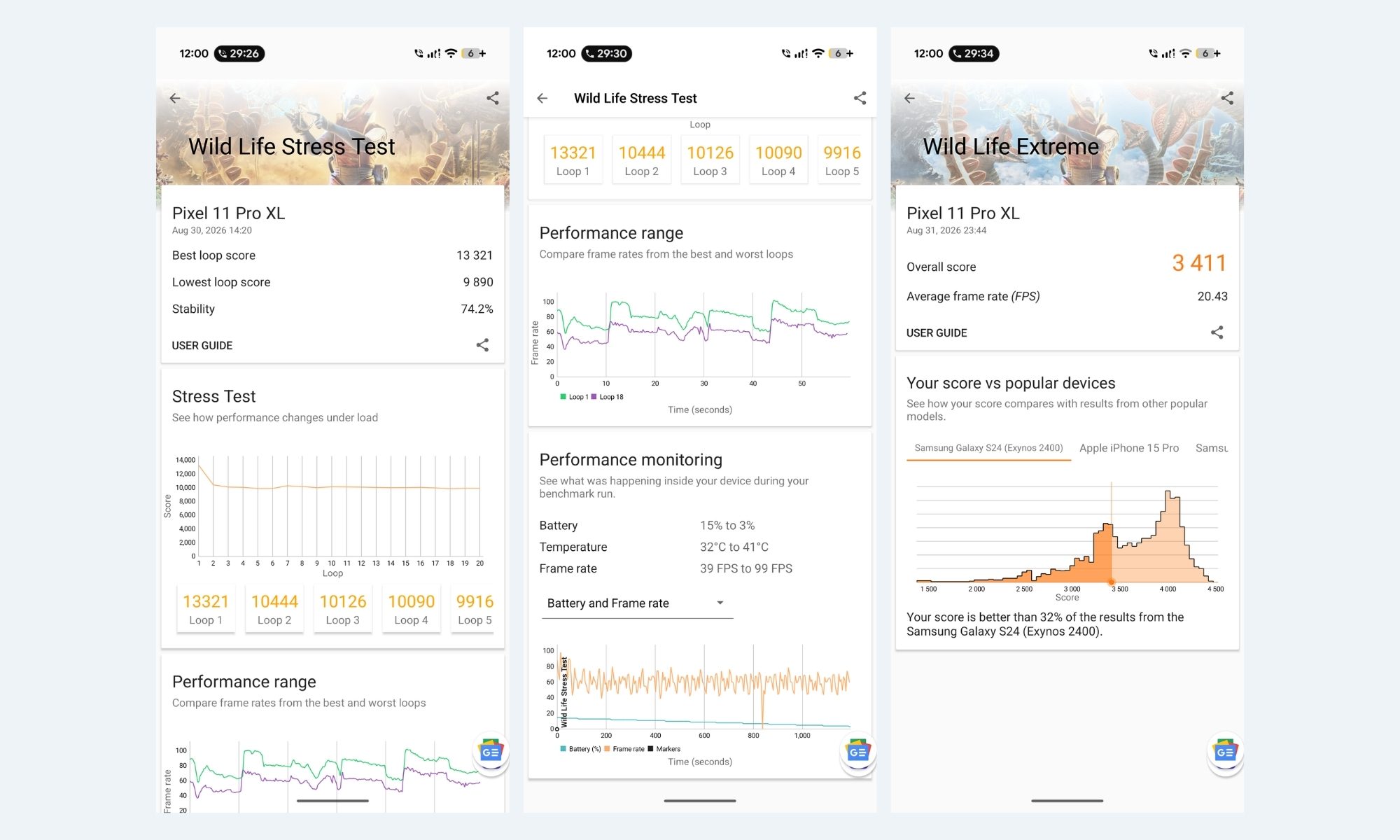
Task: Tap battery indicator in right status bar
Action: coord(1209,53)
